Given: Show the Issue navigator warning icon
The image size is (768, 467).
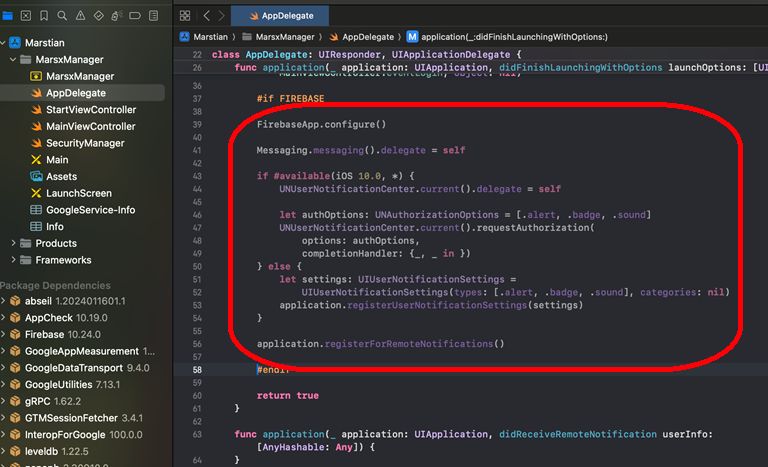Looking at the screenshot, I should tap(80, 16).
